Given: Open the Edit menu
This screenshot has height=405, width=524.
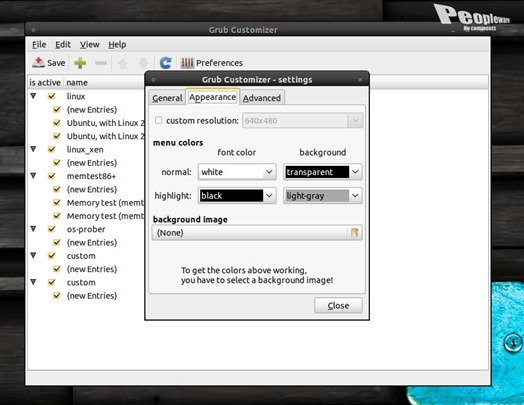Looking at the screenshot, I should click(x=63, y=44).
